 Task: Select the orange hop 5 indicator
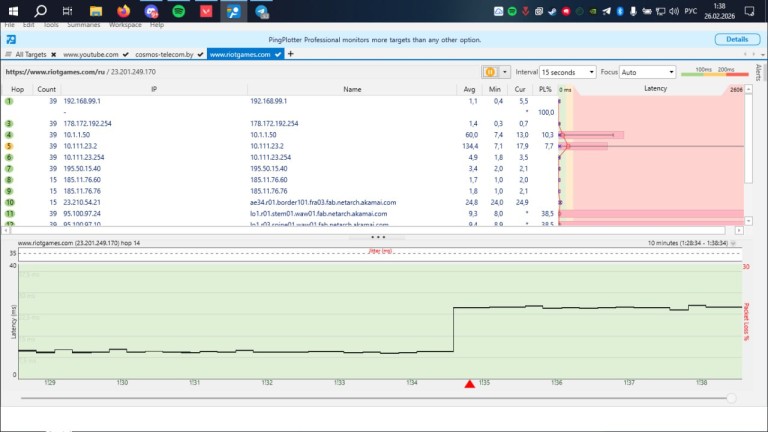click(9, 146)
